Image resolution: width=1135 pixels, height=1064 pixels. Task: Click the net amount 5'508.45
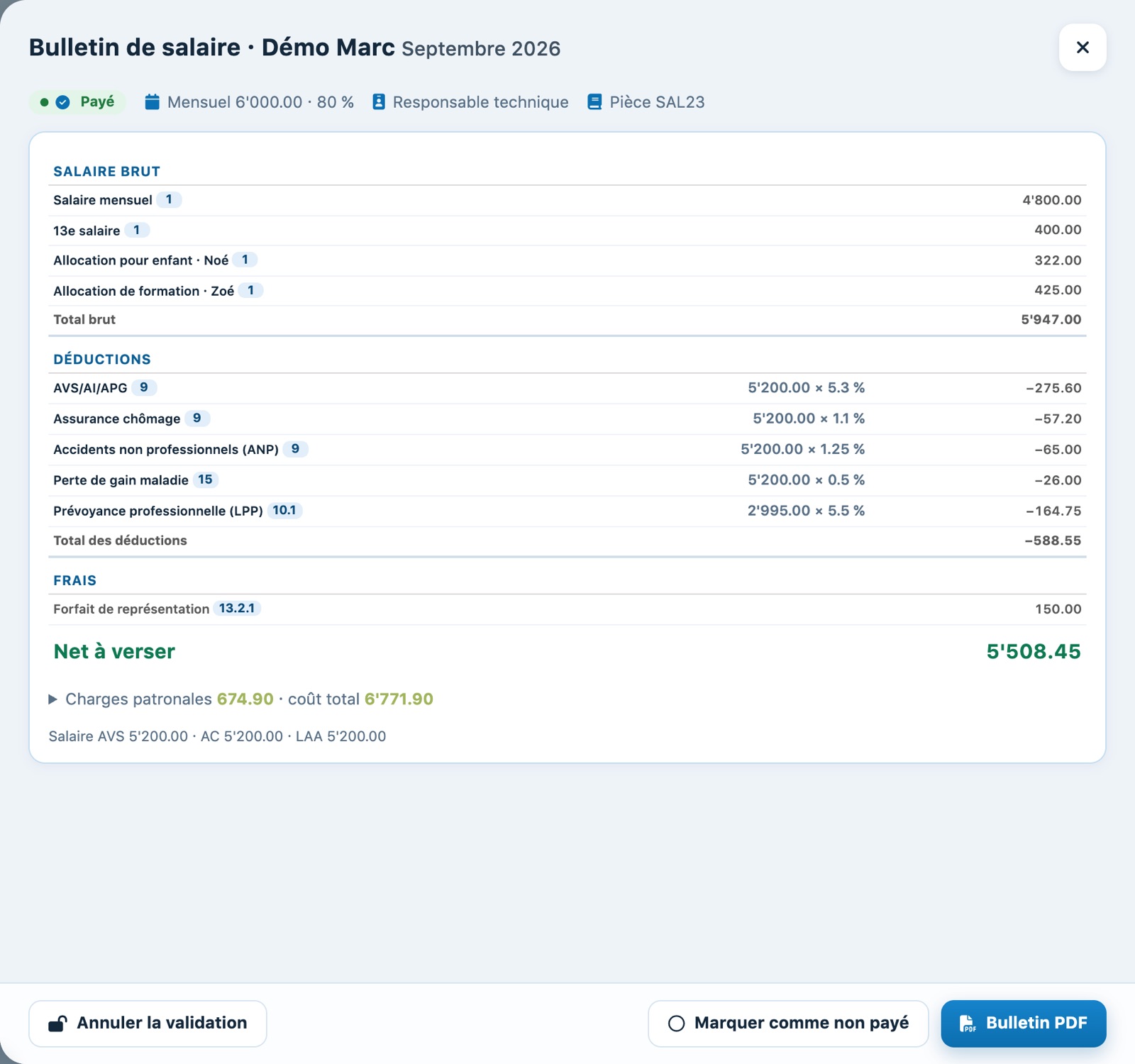click(x=1034, y=651)
